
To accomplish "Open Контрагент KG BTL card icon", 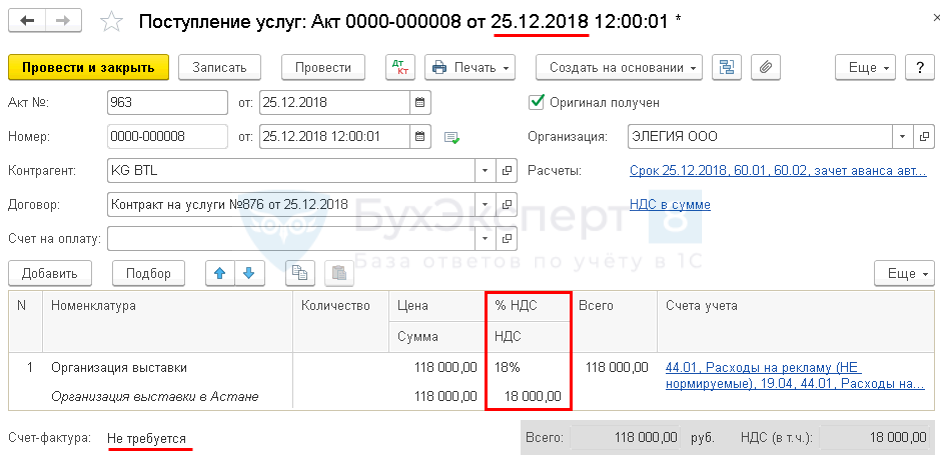I will point(506,171).
